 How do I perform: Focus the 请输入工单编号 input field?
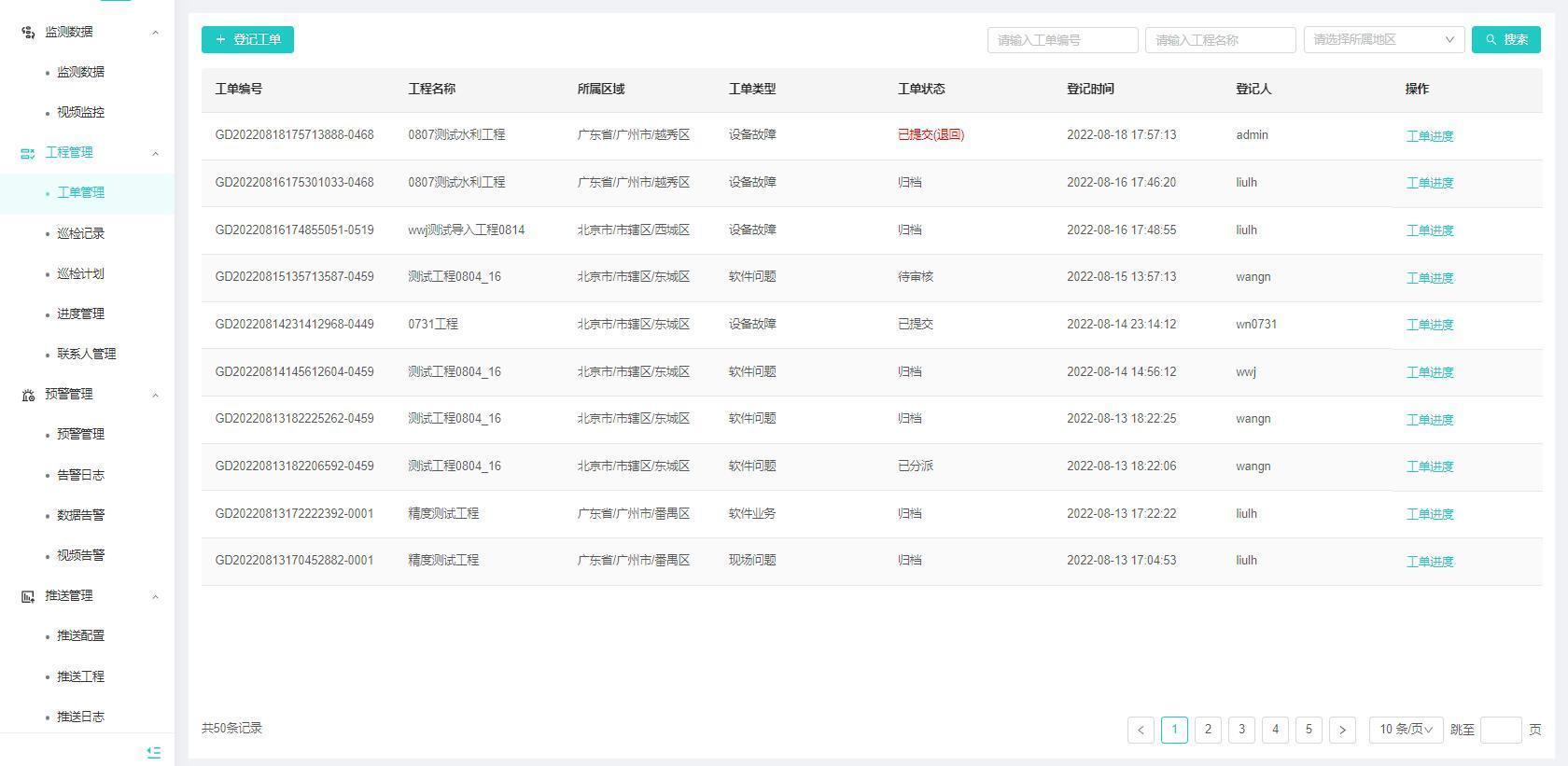(x=1062, y=39)
